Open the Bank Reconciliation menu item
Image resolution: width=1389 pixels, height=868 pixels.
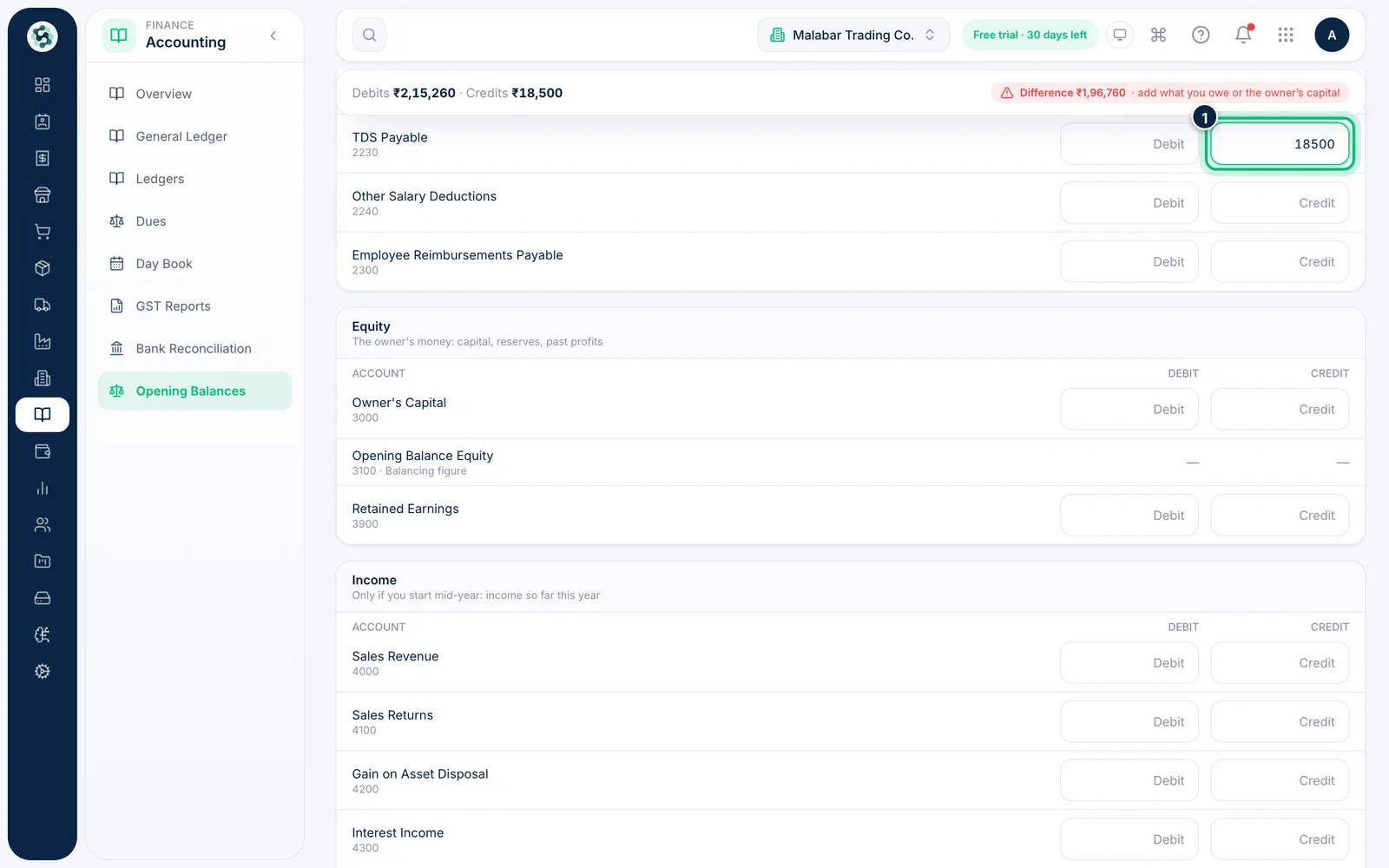coord(194,349)
